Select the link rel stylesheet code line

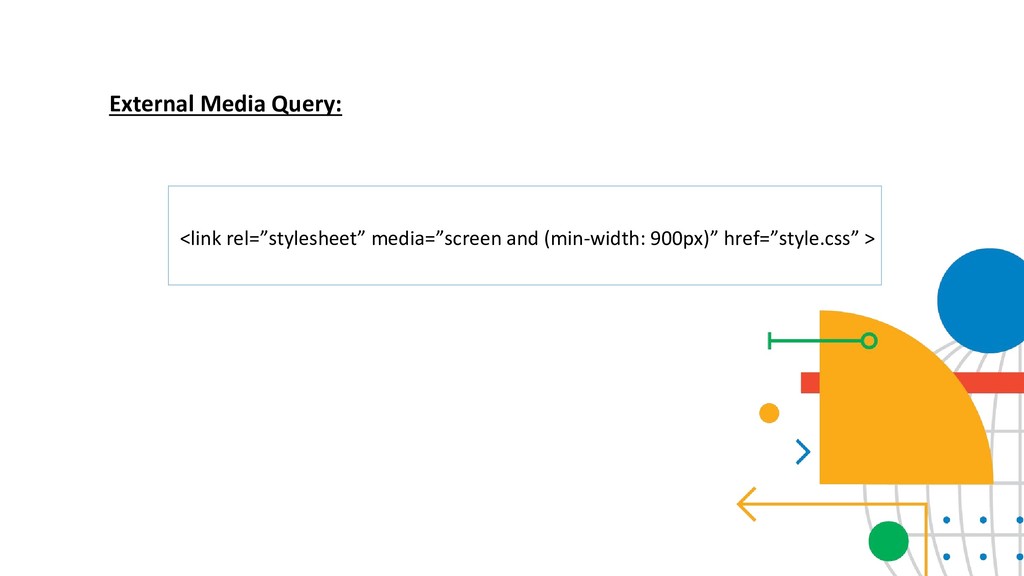coord(527,238)
